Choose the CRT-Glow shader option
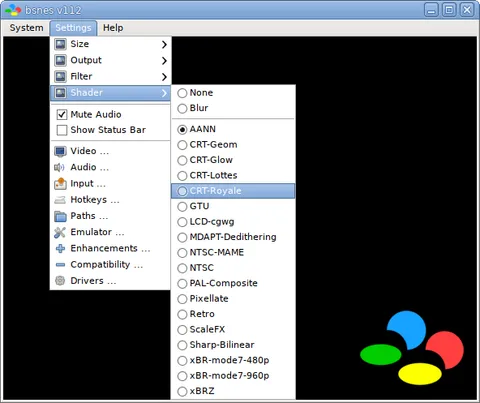 [233, 160]
